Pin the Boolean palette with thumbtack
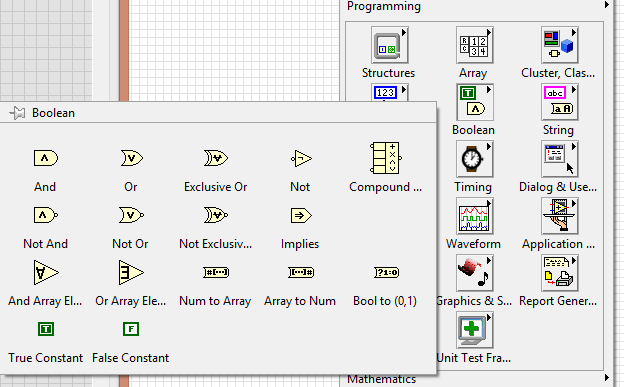Image resolution: width=624 pixels, height=387 pixels. [17, 113]
